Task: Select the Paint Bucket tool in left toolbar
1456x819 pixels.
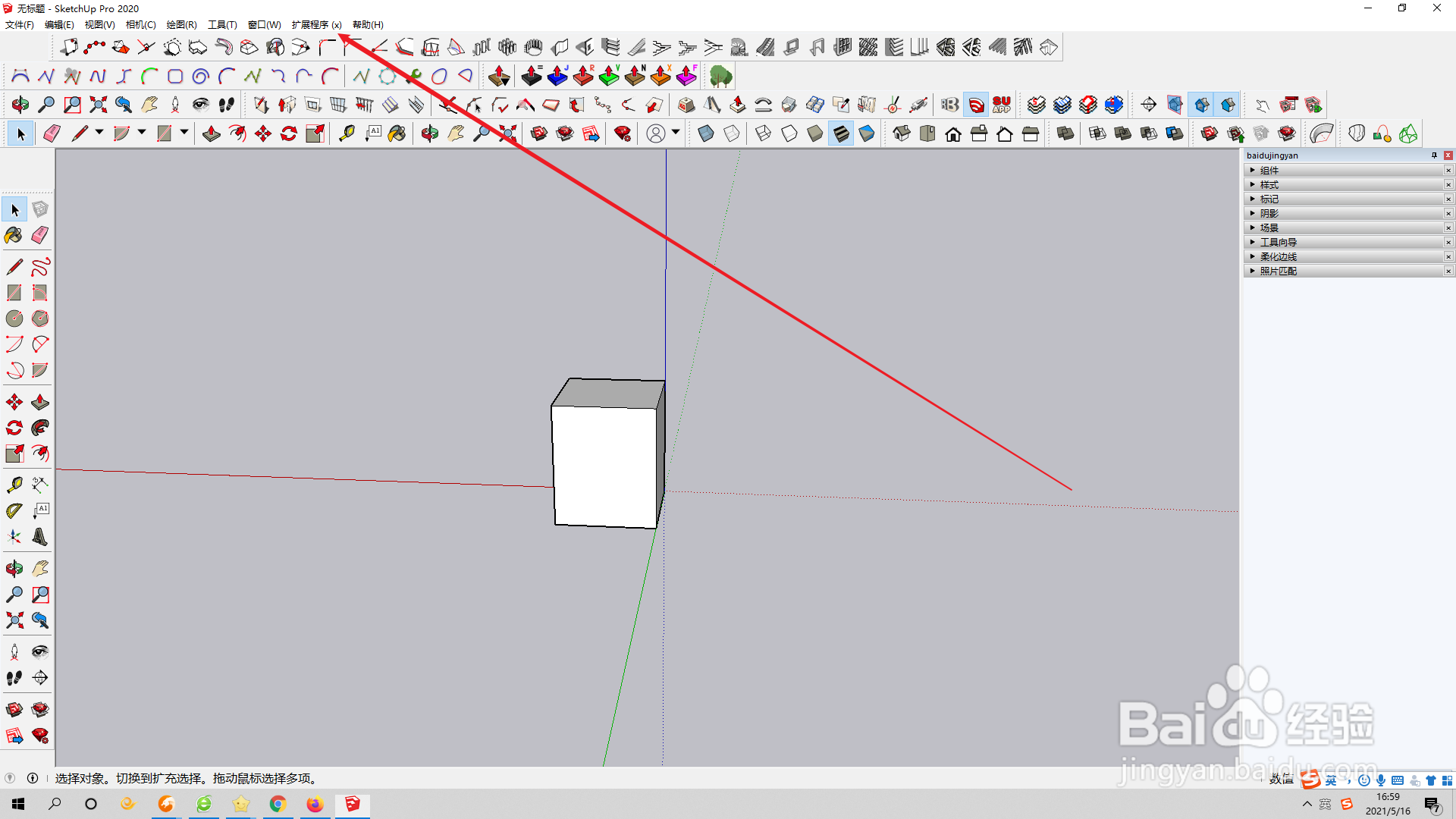Action: pyautogui.click(x=14, y=235)
